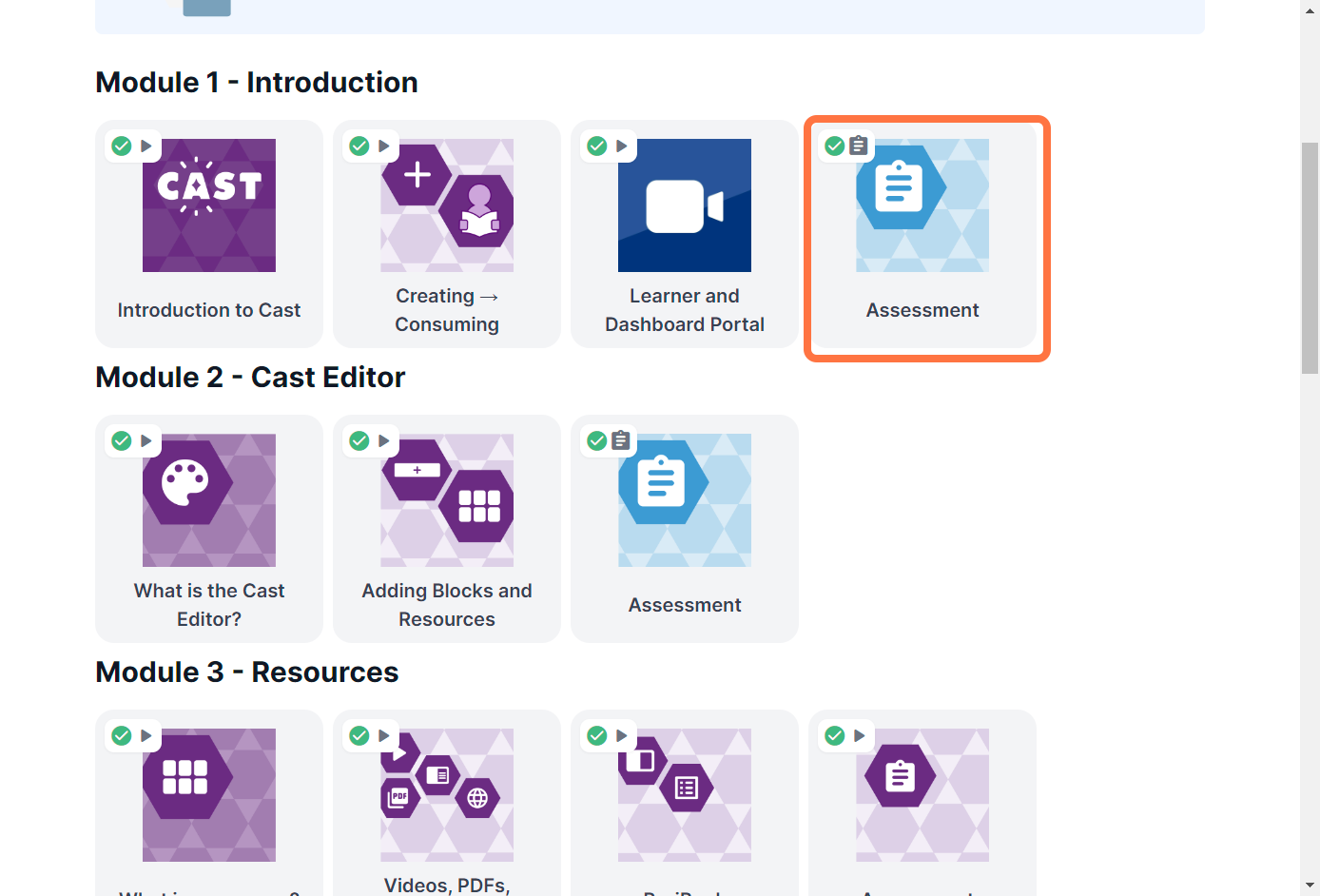Click the green checkmark on Introduction to Cast

tap(122, 146)
